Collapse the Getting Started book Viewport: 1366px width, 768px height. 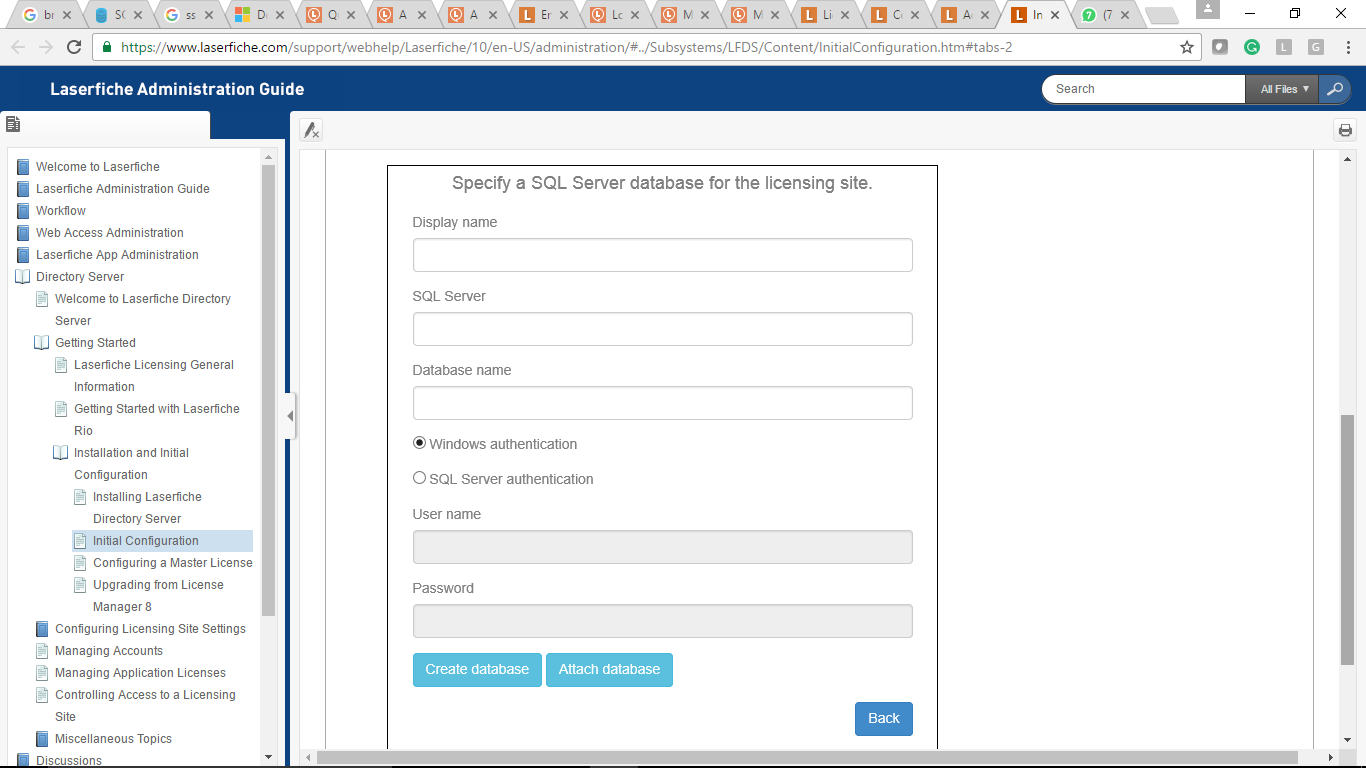(x=42, y=343)
